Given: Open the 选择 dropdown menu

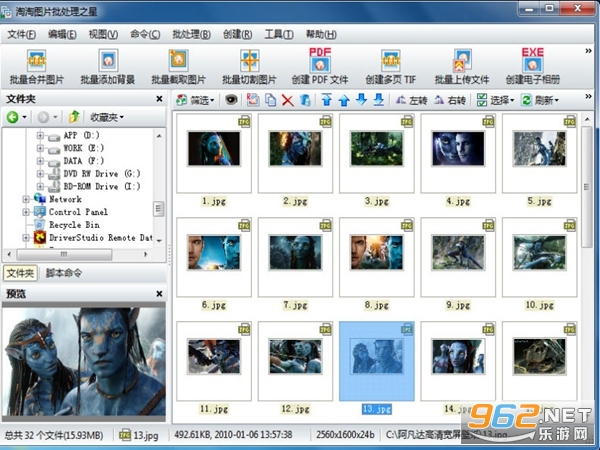Looking at the screenshot, I should pos(496,101).
